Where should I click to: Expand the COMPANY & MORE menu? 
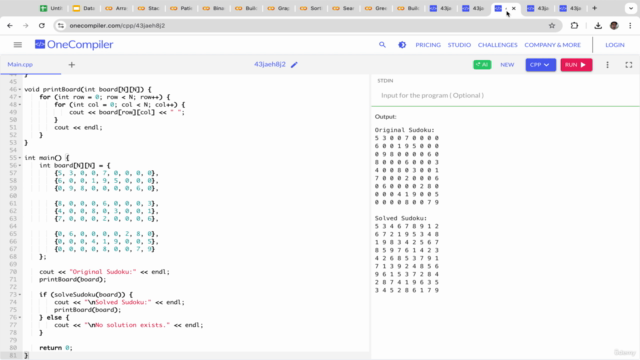point(552,45)
